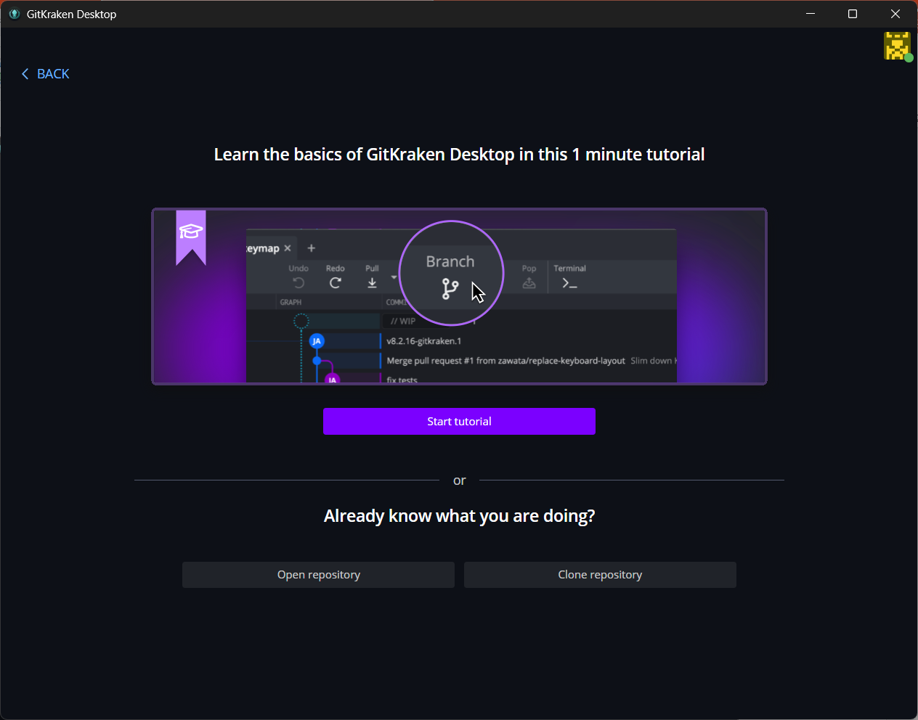The height and width of the screenshot is (720, 918).
Task: Click the graduation cap bookmark icon
Action: [x=190, y=233]
